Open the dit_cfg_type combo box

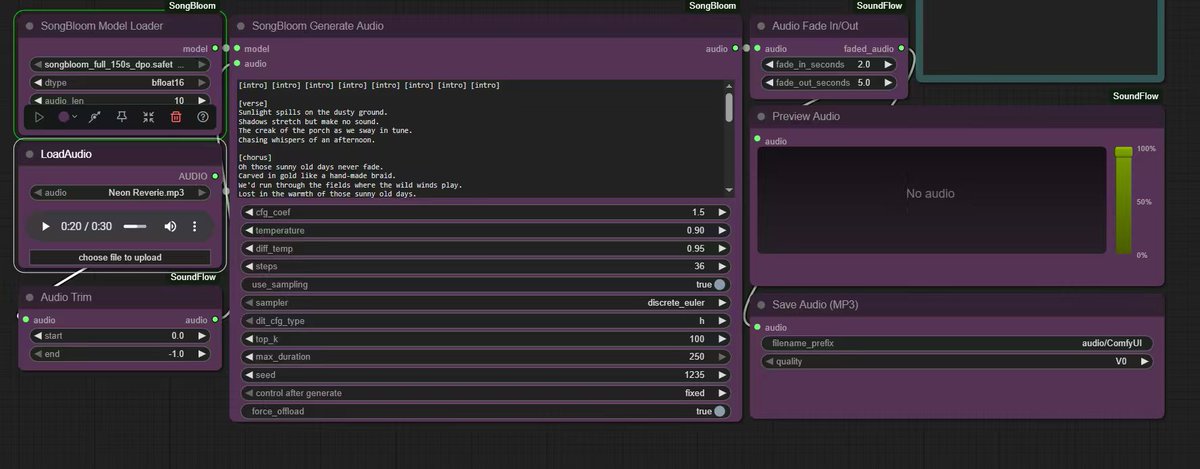coord(486,321)
